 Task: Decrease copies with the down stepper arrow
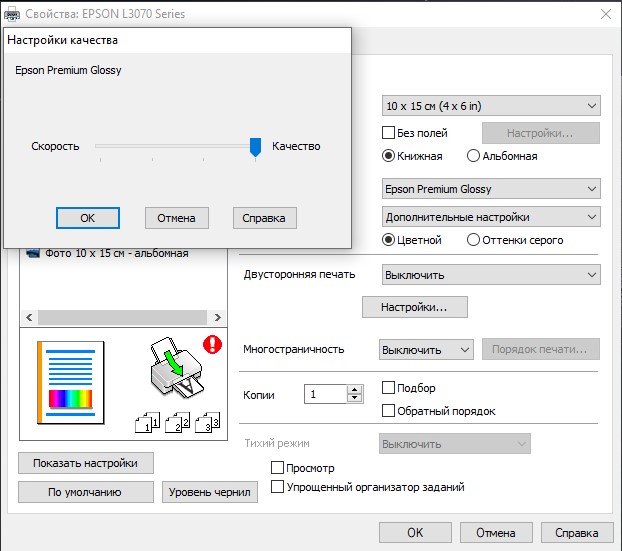[355, 398]
